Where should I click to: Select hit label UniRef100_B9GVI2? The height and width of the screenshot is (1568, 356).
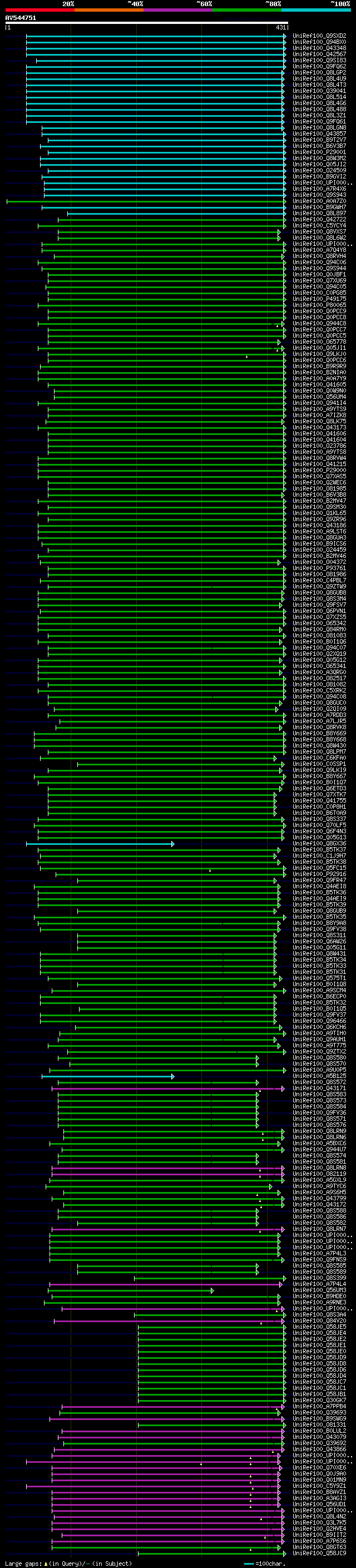pos(319,176)
